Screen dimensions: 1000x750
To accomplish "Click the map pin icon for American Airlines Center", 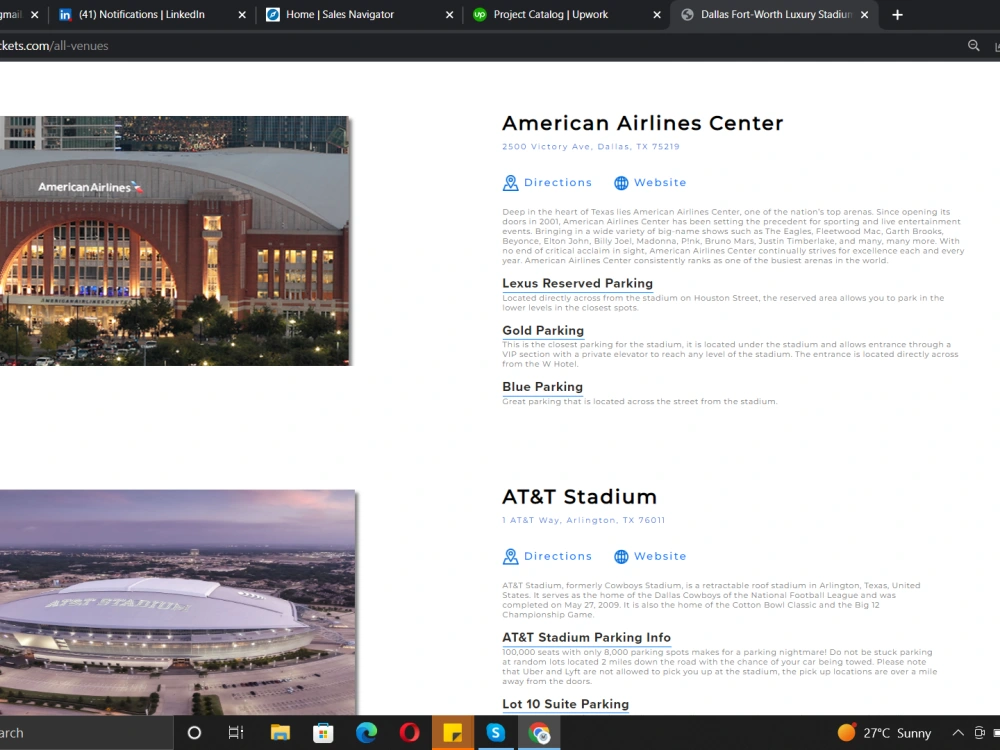I will coord(510,183).
